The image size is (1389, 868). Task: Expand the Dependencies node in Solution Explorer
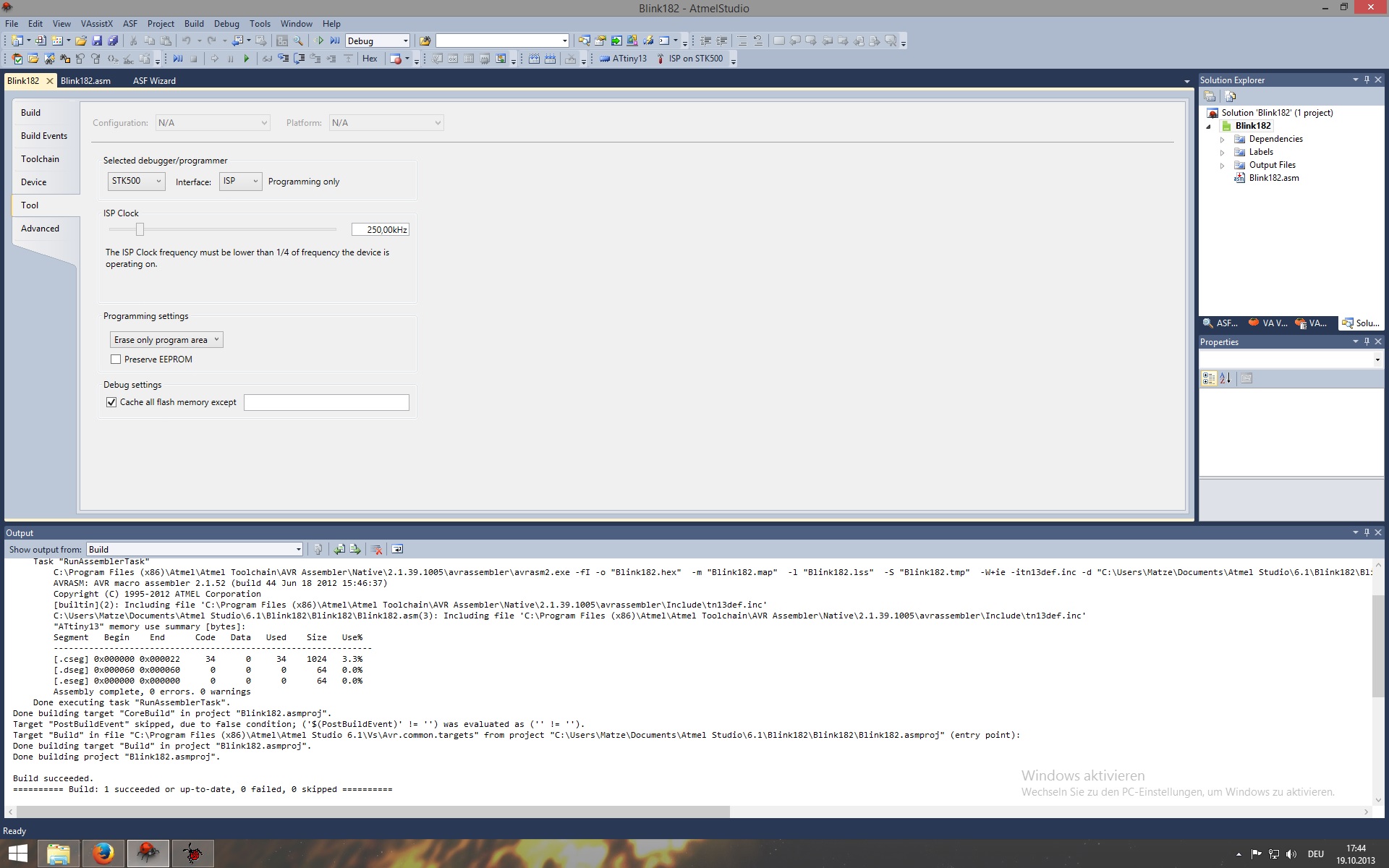coord(1223,139)
